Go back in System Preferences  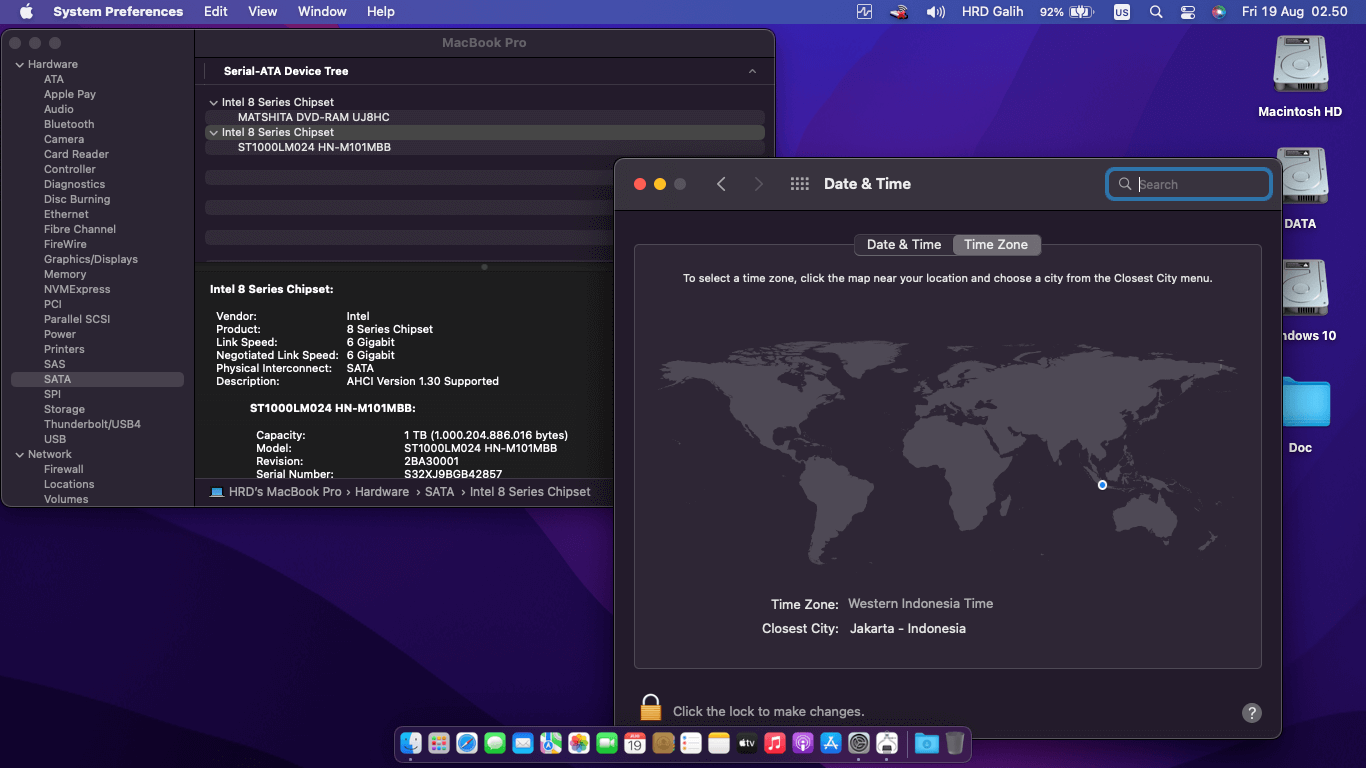(x=721, y=184)
